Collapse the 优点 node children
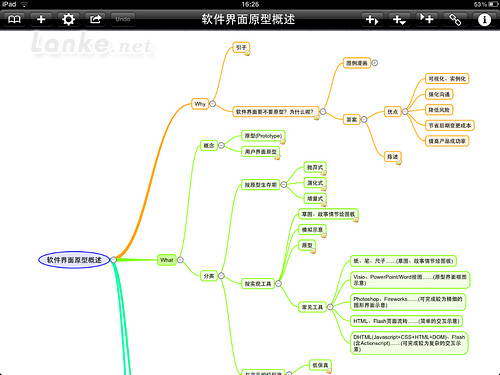Screen dimensions: 500x375 coord(405,112)
